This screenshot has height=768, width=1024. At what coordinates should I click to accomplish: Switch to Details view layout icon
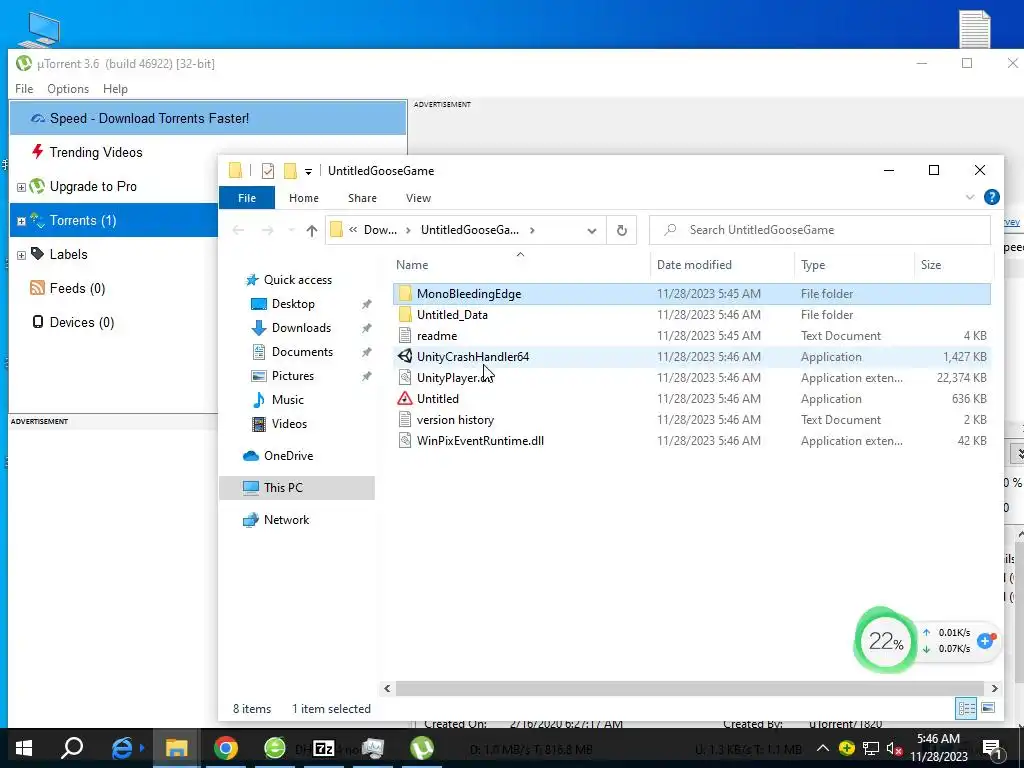[966, 708]
